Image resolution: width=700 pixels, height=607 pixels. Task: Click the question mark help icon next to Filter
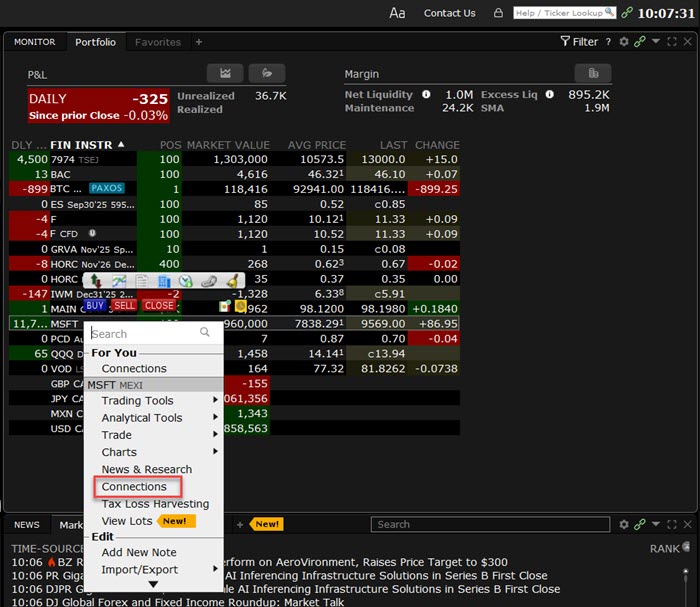point(608,42)
